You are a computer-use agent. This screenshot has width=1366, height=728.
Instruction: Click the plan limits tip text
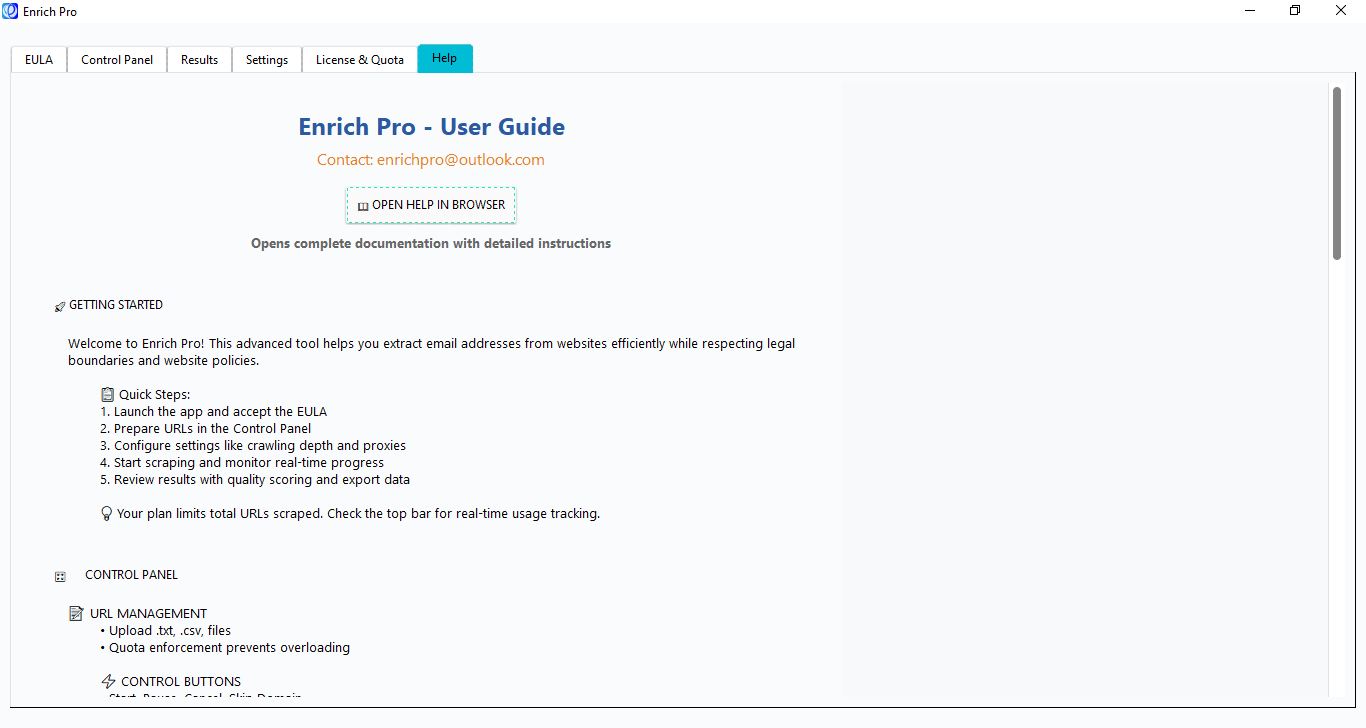(358, 514)
